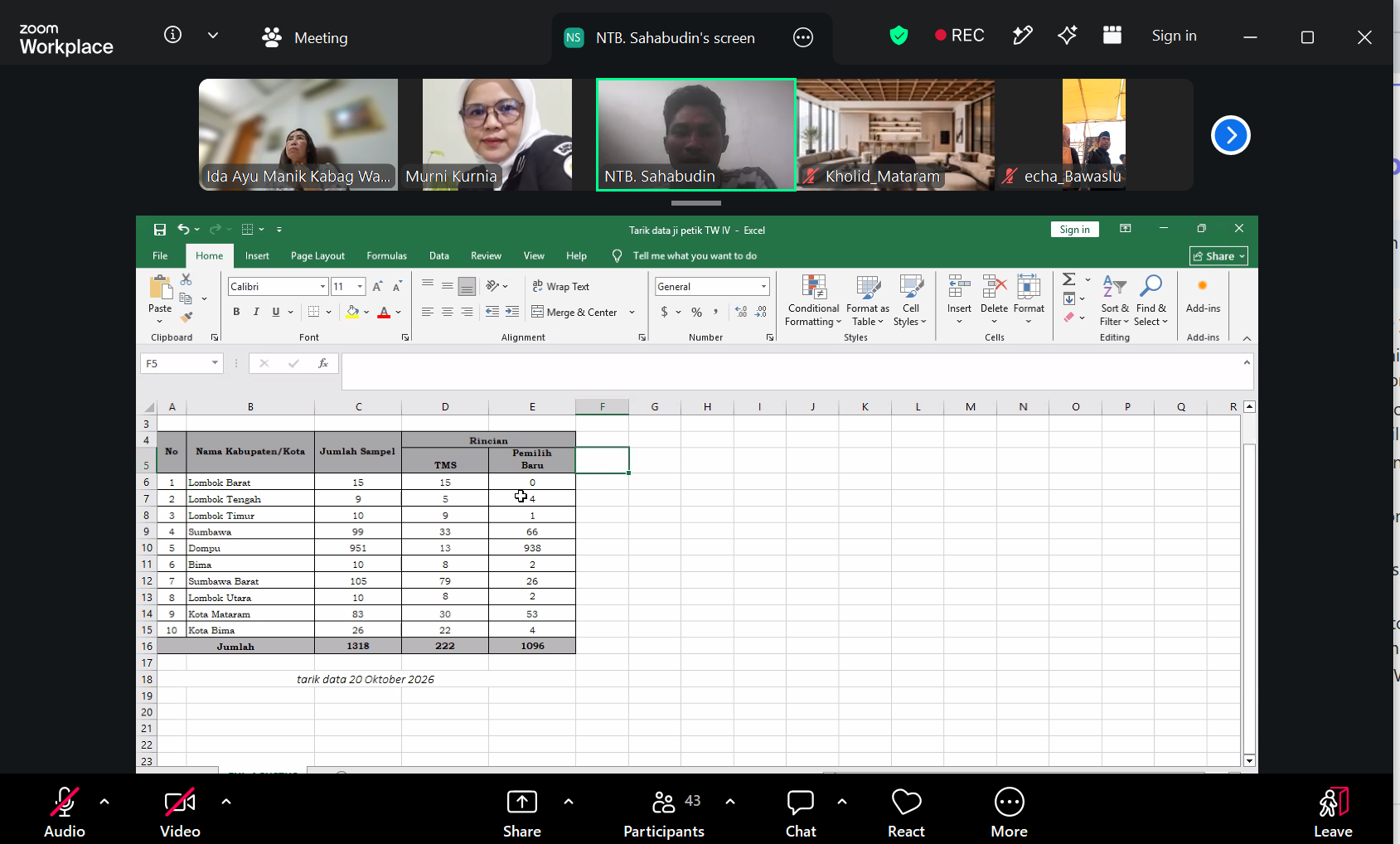Open screen share options ellipsis
Screen dimensions: 1400x844
[803, 37]
